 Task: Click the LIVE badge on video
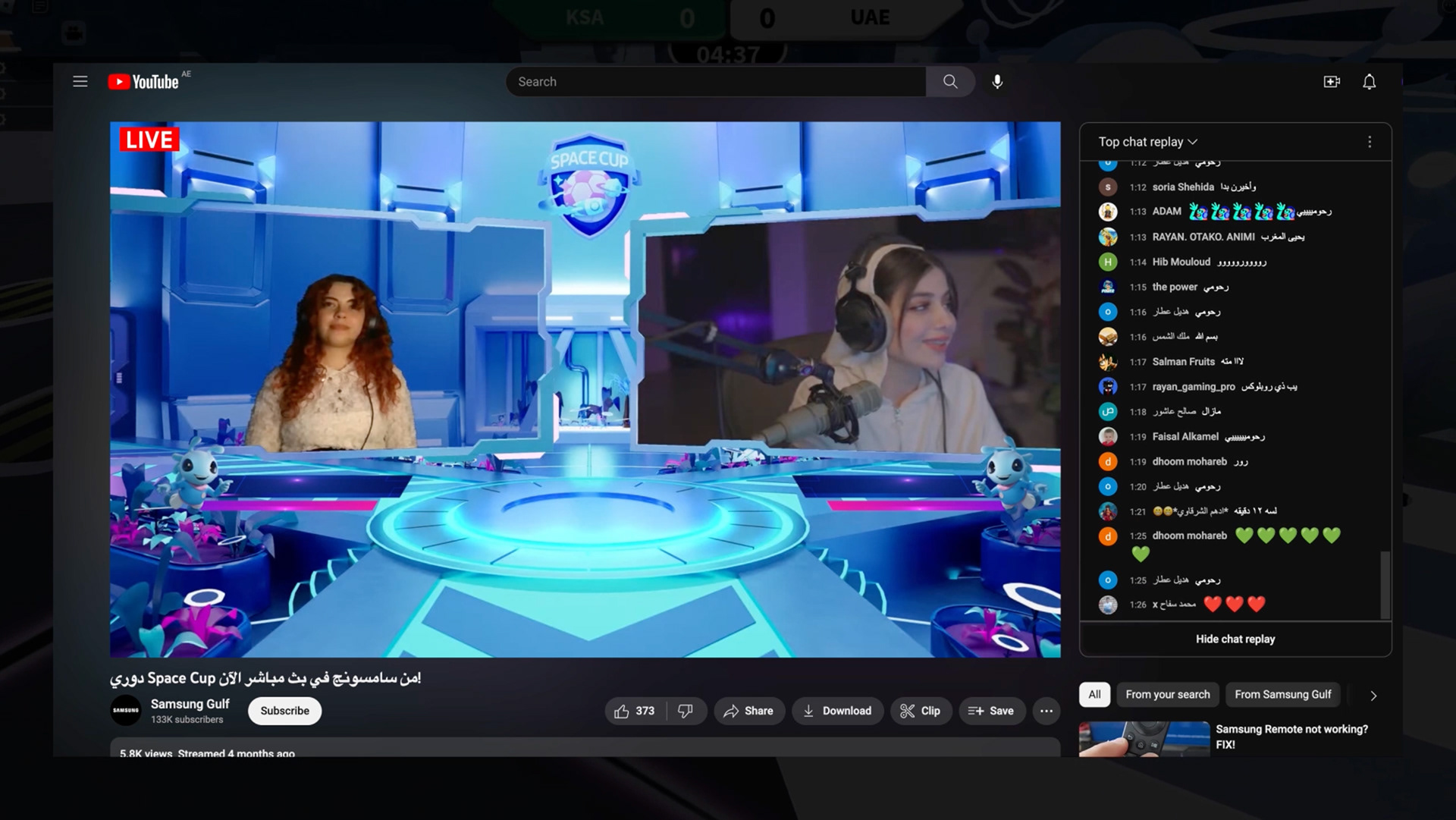click(149, 140)
